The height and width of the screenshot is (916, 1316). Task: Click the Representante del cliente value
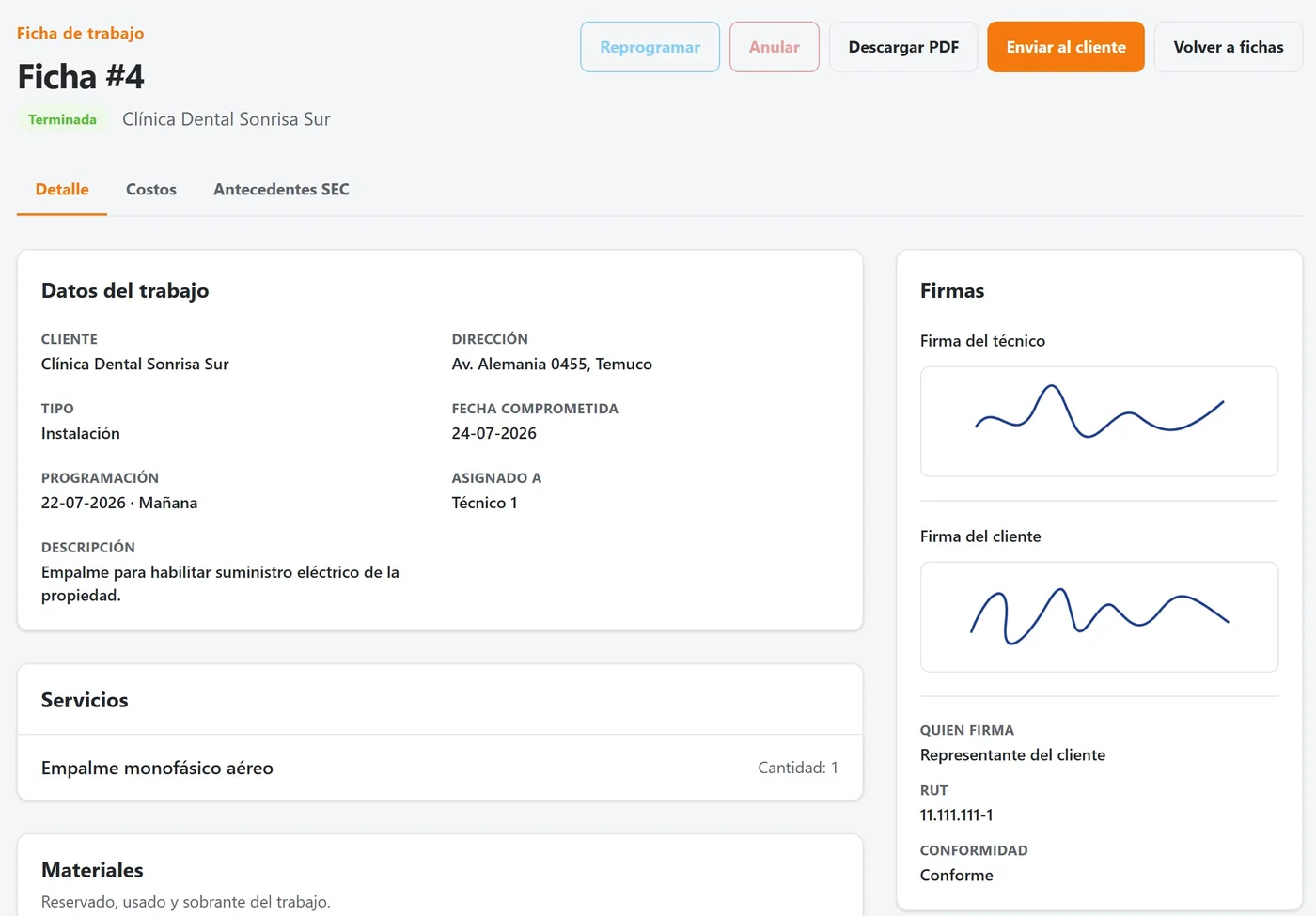tap(1012, 755)
